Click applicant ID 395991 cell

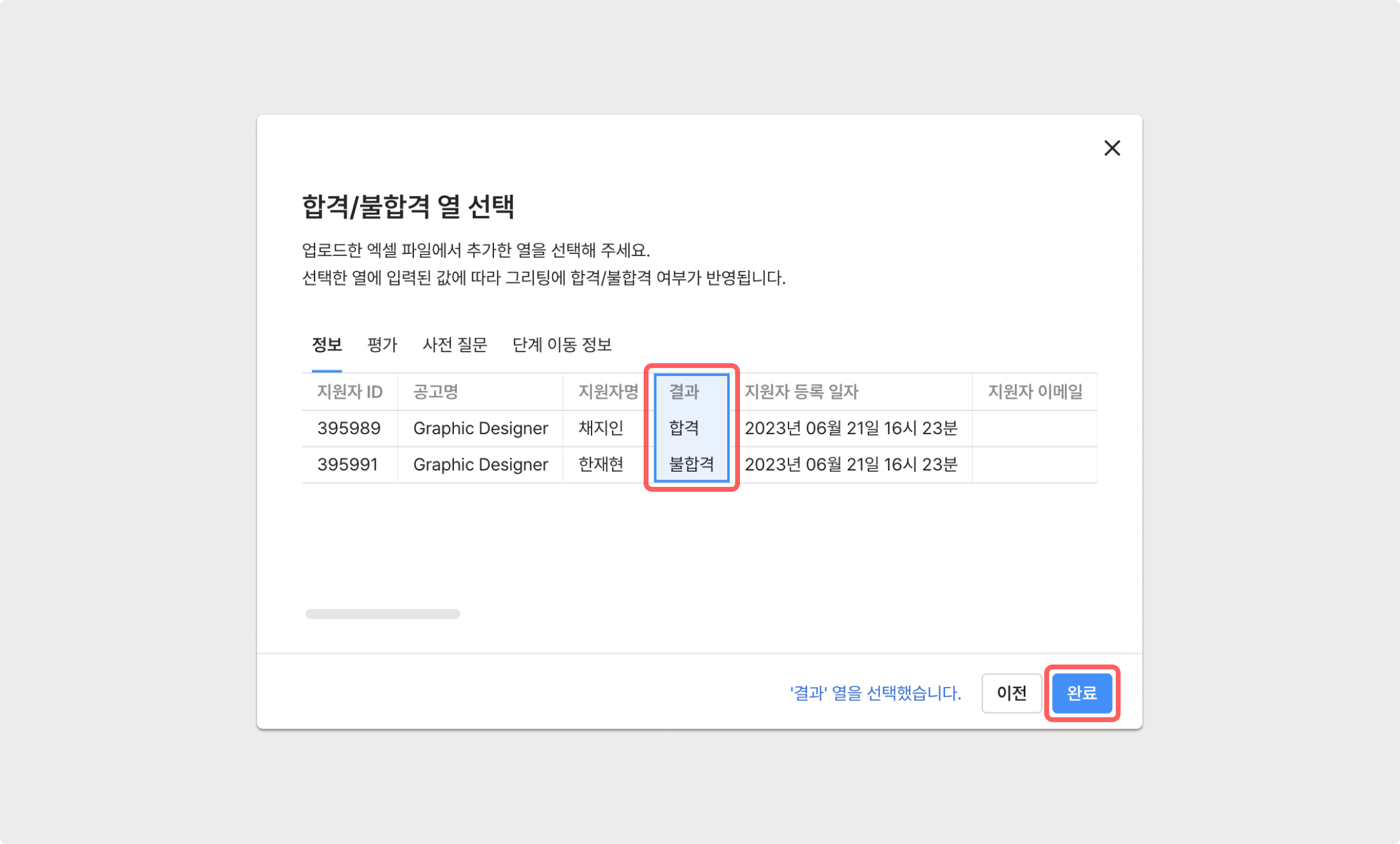coord(347,465)
